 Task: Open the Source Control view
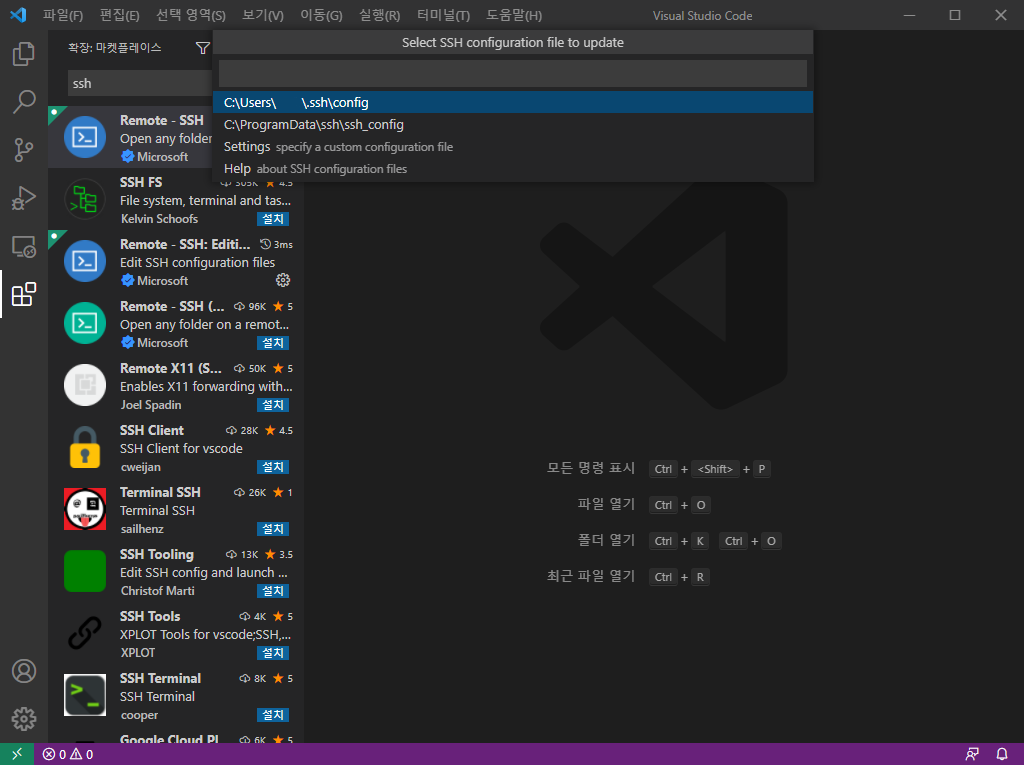tap(24, 150)
